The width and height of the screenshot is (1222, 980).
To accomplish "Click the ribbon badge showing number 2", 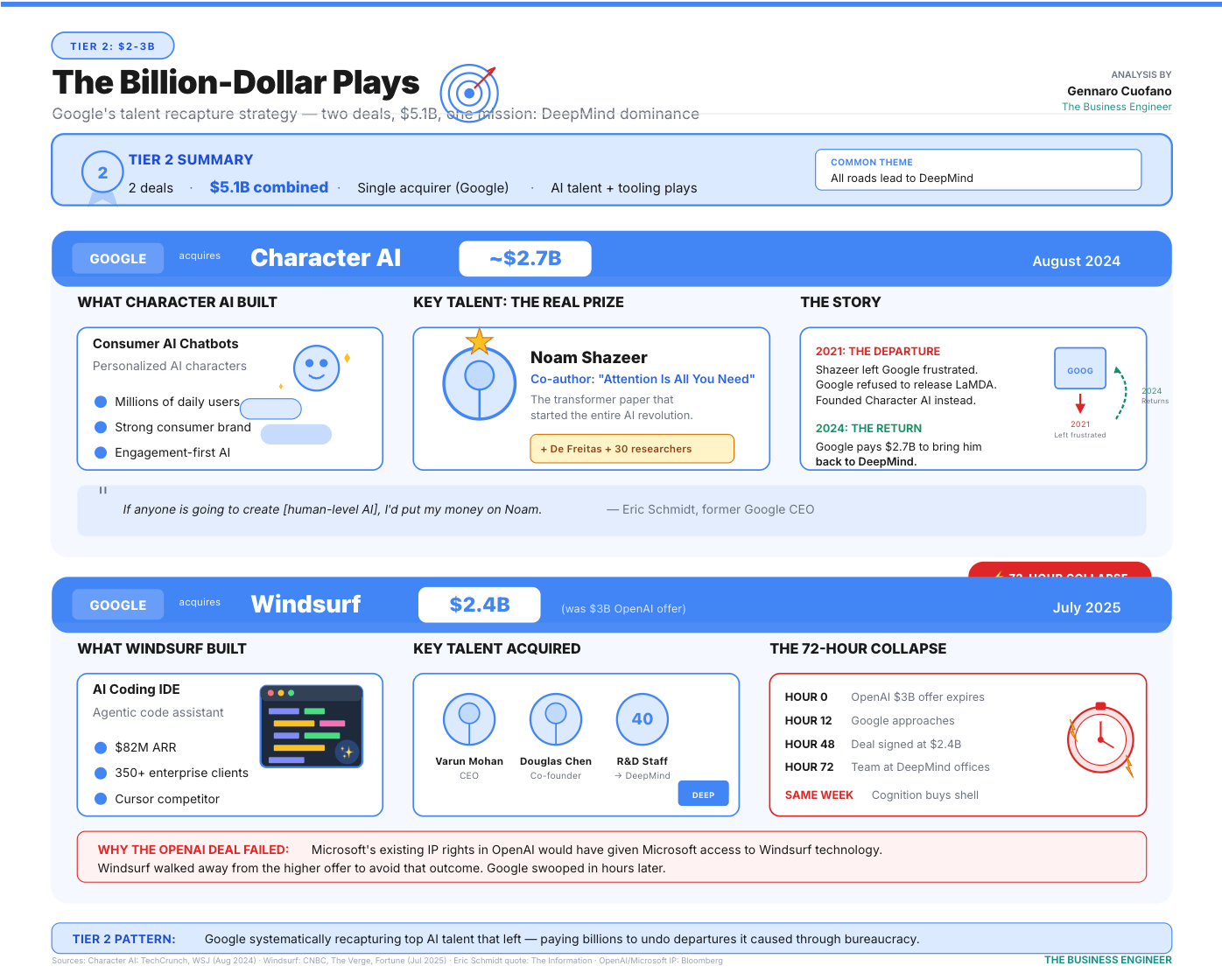I will [x=102, y=172].
